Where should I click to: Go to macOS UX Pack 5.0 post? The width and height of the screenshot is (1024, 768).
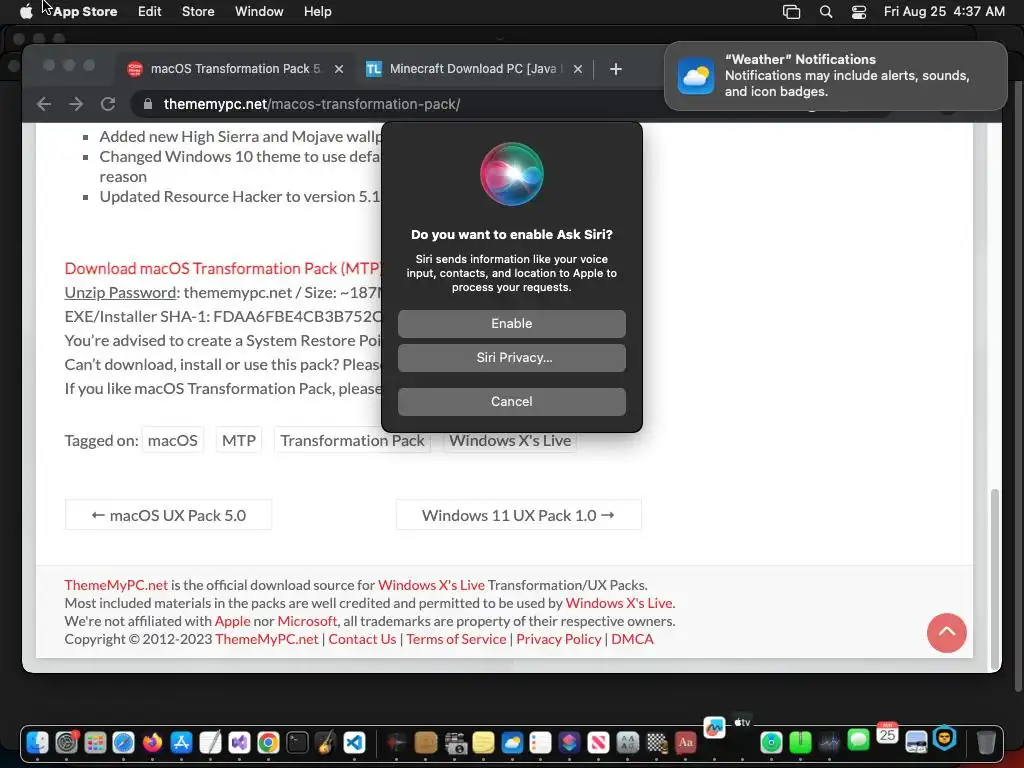point(168,515)
